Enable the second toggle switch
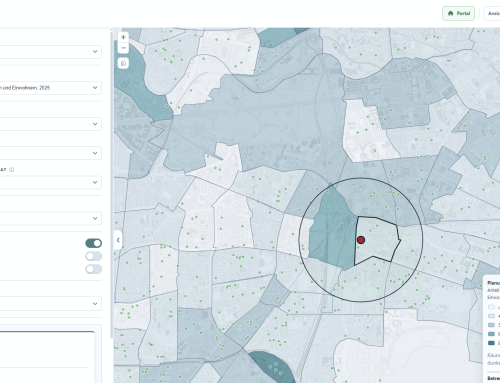The width and height of the screenshot is (500, 383). pyautogui.click(x=94, y=256)
